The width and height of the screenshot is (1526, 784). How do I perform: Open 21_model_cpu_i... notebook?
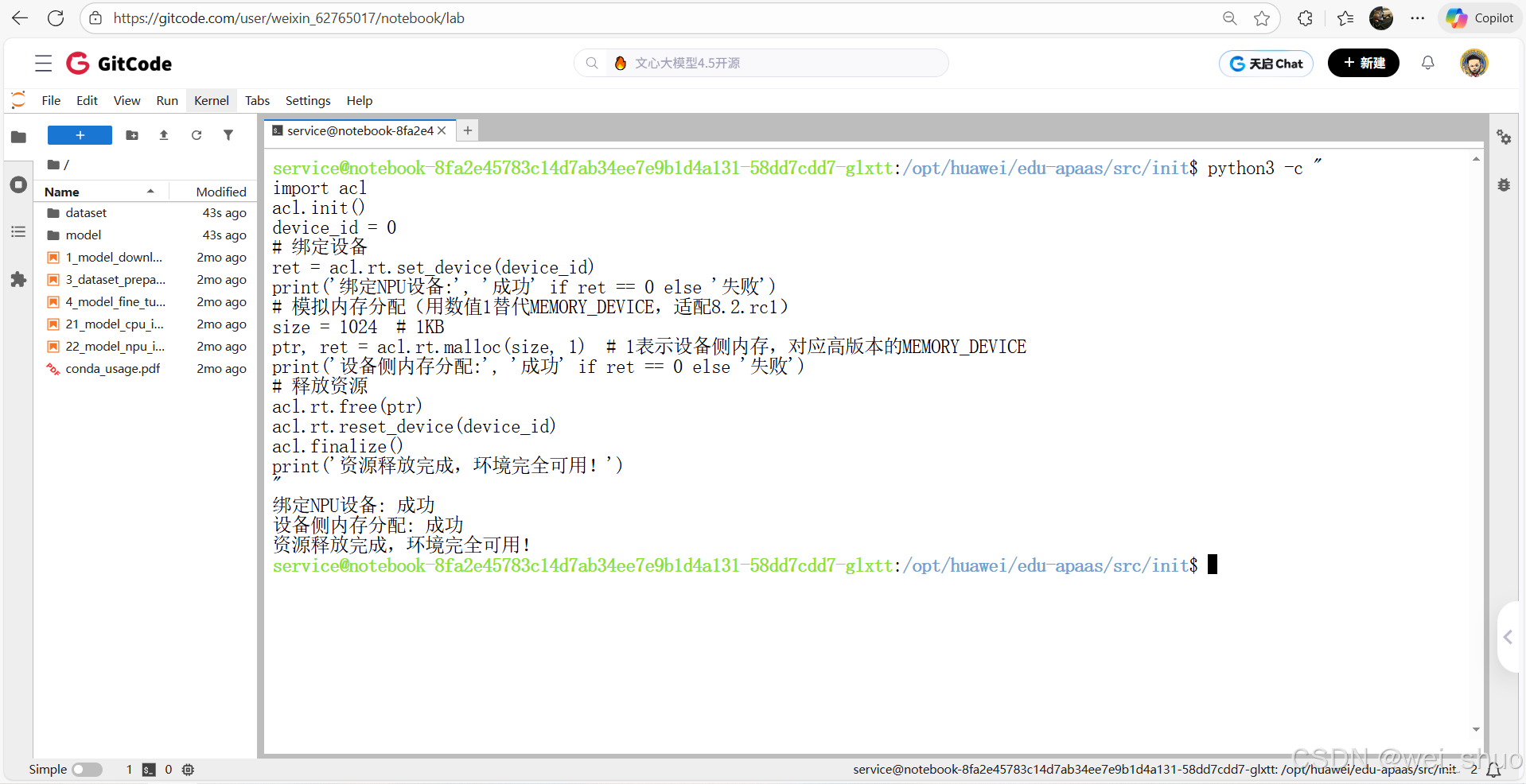coord(146,324)
